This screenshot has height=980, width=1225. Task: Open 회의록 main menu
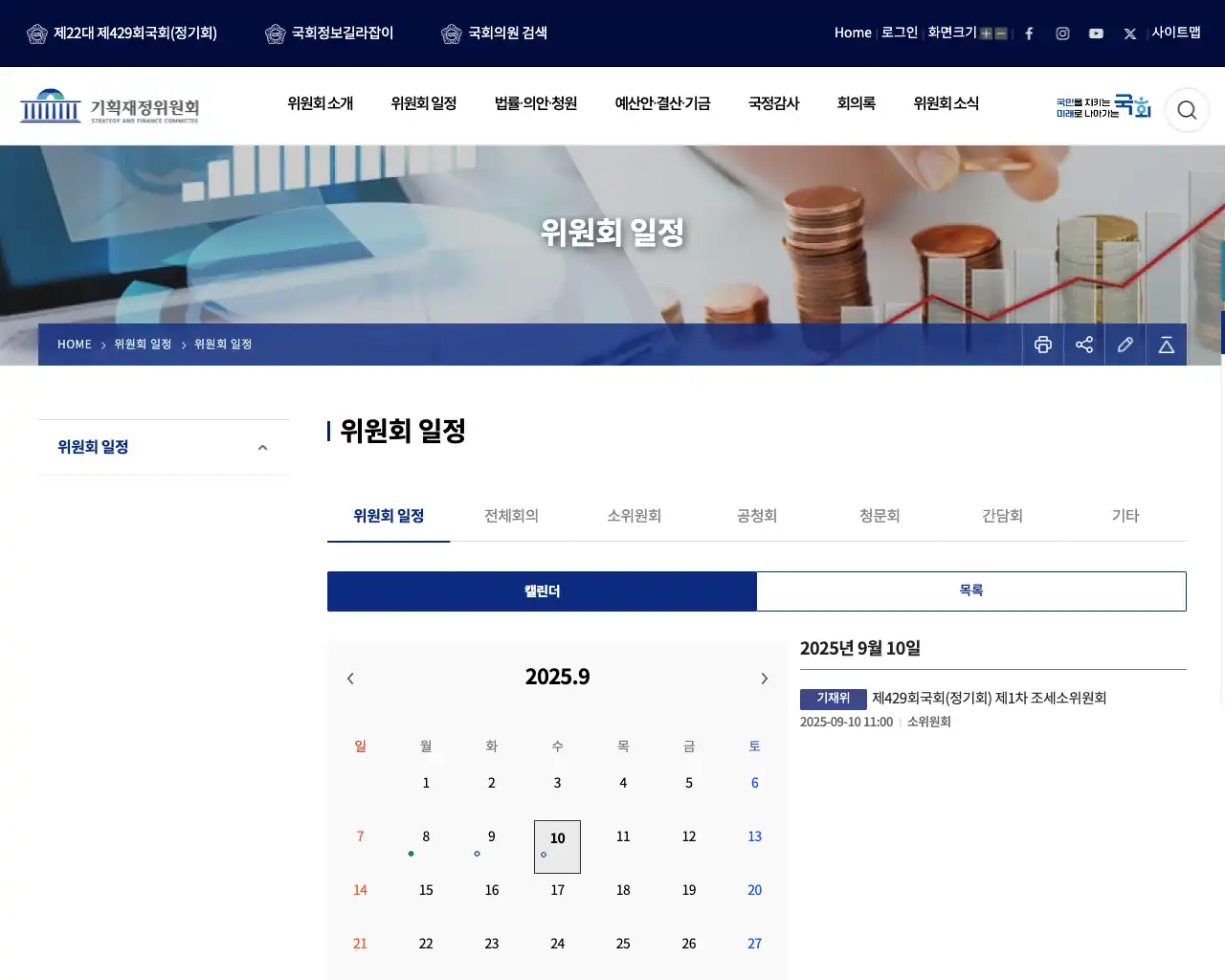856,103
